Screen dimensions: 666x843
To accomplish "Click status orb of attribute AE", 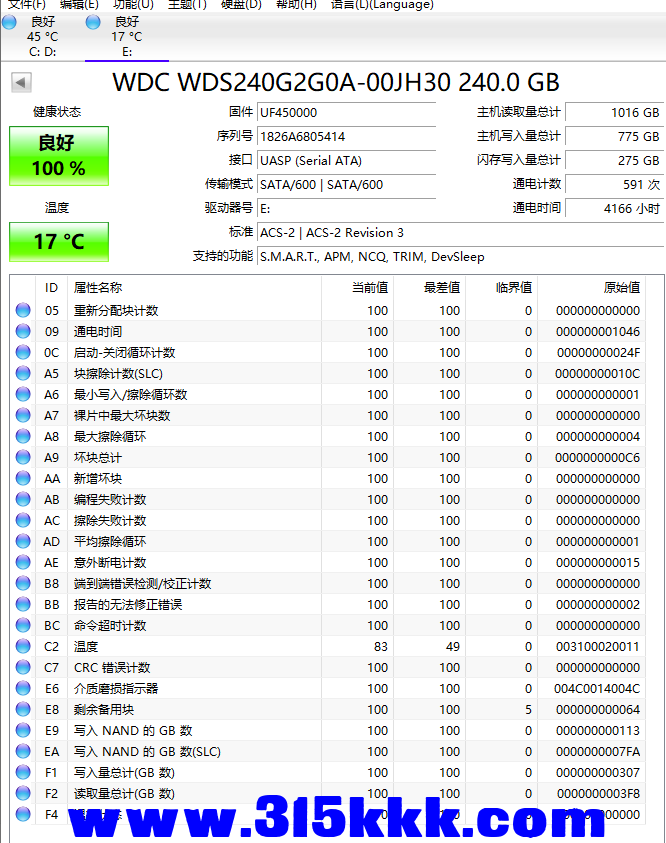I will pos(23,562).
